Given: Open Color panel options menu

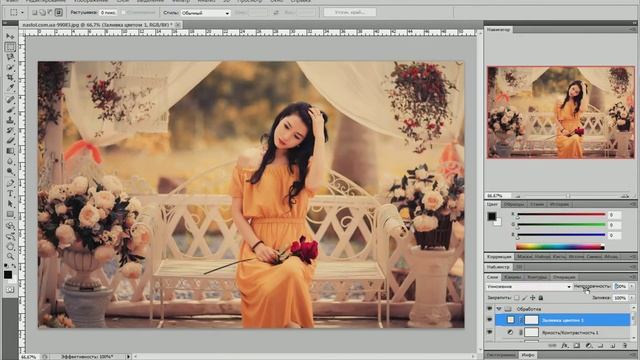Looking at the screenshot, I should pyautogui.click(x=633, y=204).
